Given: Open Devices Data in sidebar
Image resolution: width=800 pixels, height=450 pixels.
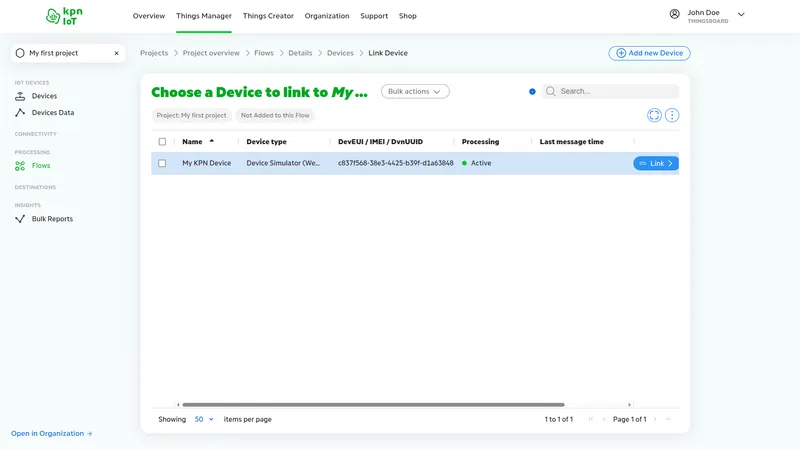Looking at the screenshot, I should [53, 113].
